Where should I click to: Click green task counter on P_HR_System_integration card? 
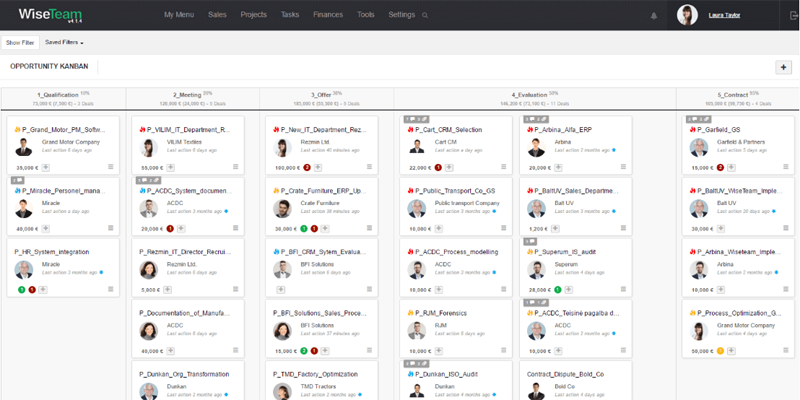pyautogui.click(x=21, y=289)
